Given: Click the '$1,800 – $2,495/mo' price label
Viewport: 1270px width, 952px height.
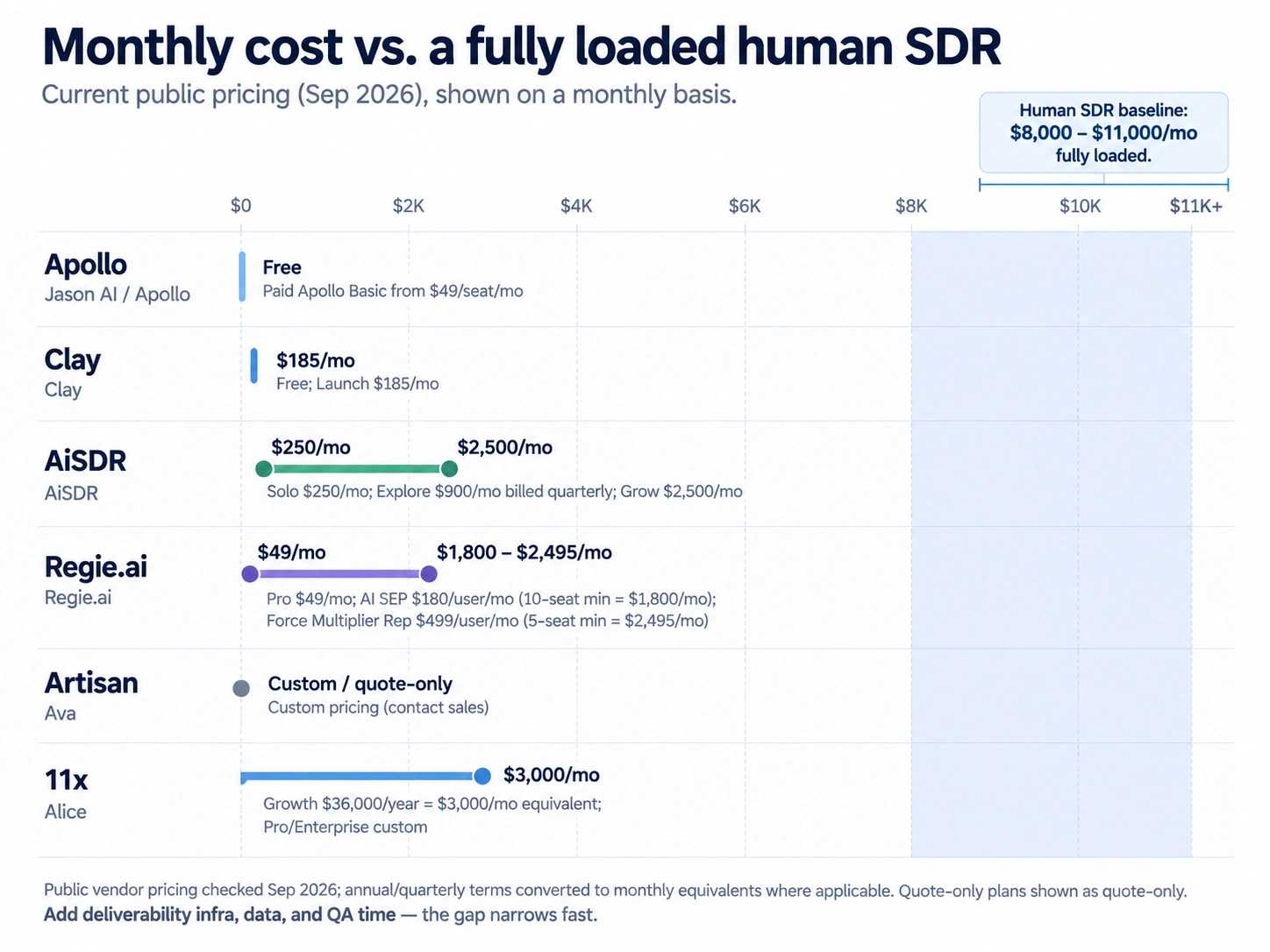Looking at the screenshot, I should point(524,552).
